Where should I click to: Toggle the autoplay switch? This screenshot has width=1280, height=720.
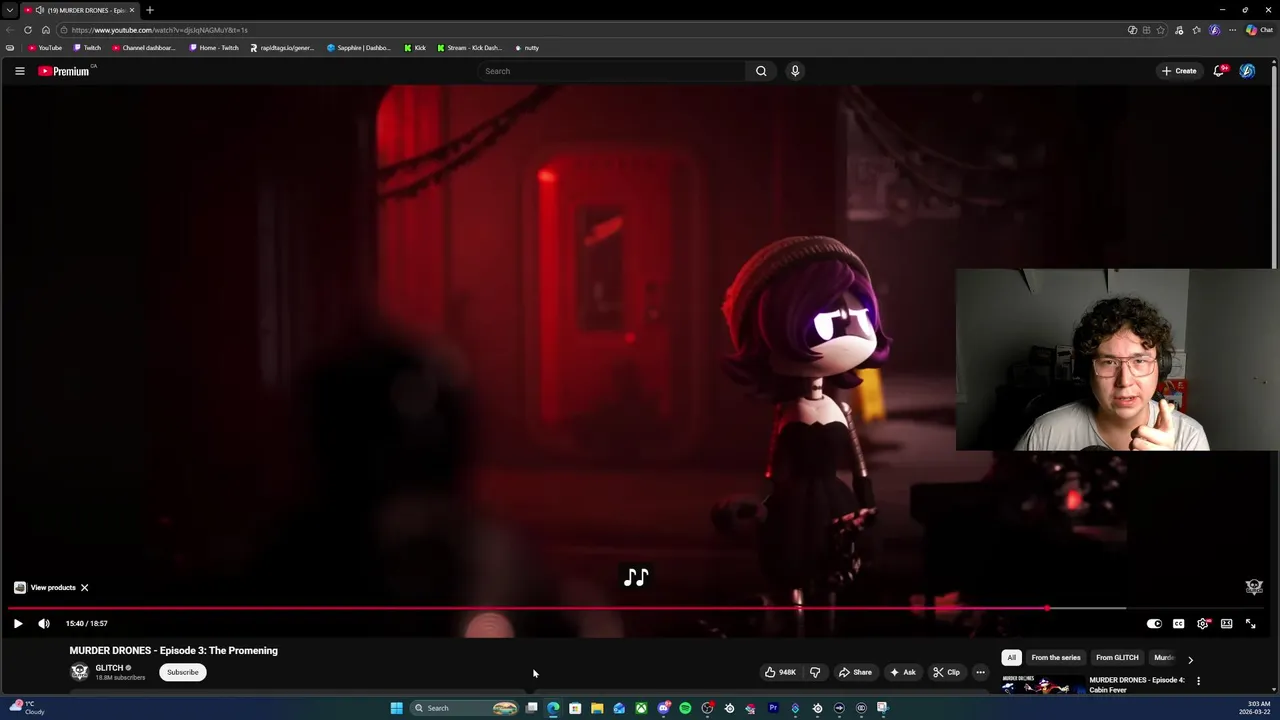pos(1154,624)
